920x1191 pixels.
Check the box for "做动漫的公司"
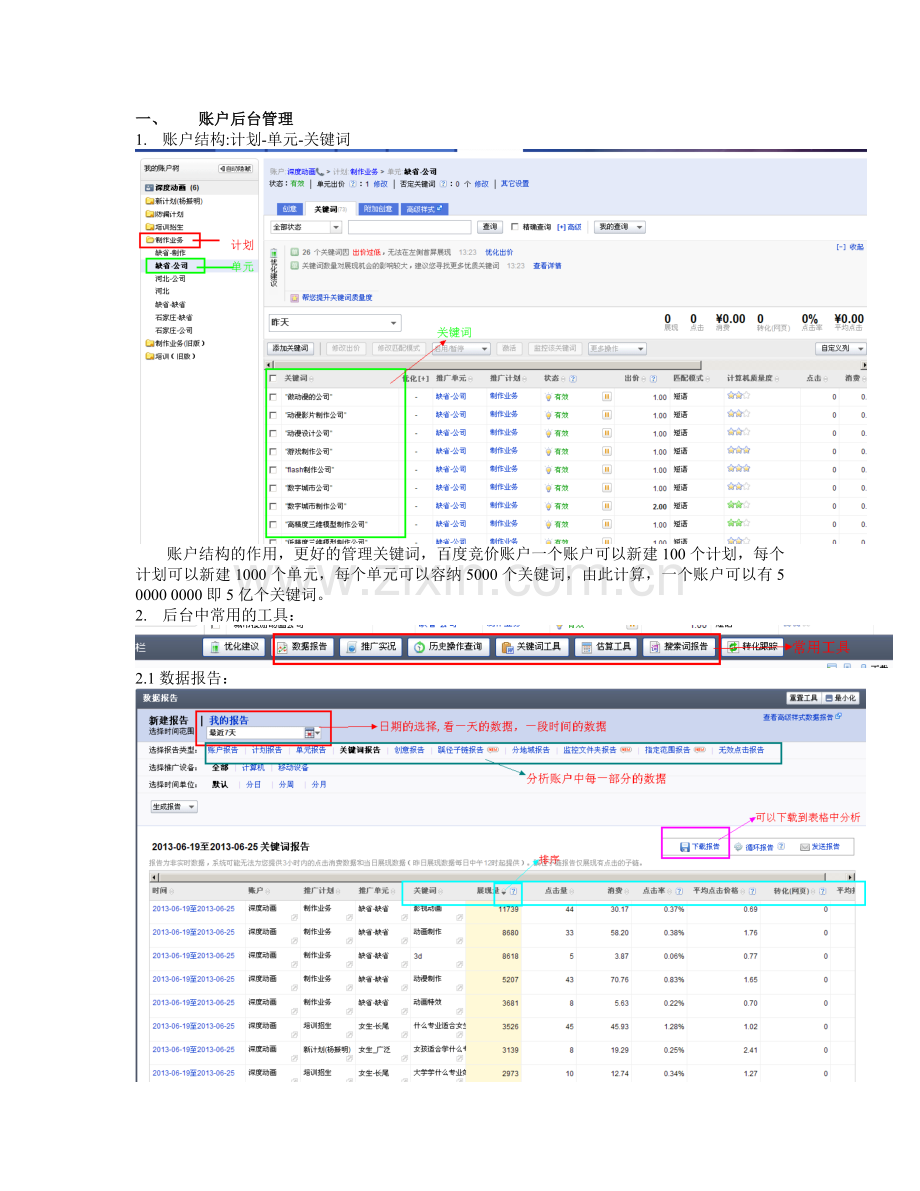[x=273, y=396]
